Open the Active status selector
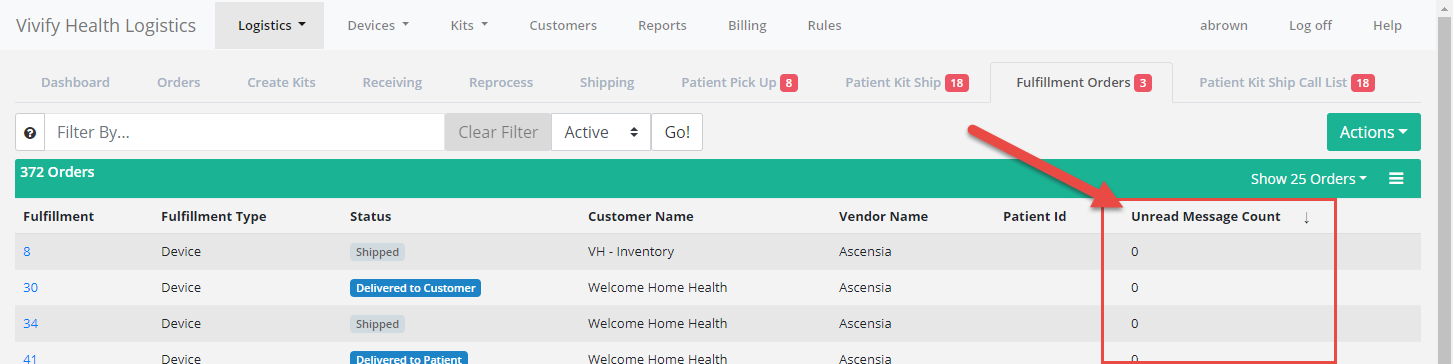The width and height of the screenshot is (1453, 364). tap(601, 132)
